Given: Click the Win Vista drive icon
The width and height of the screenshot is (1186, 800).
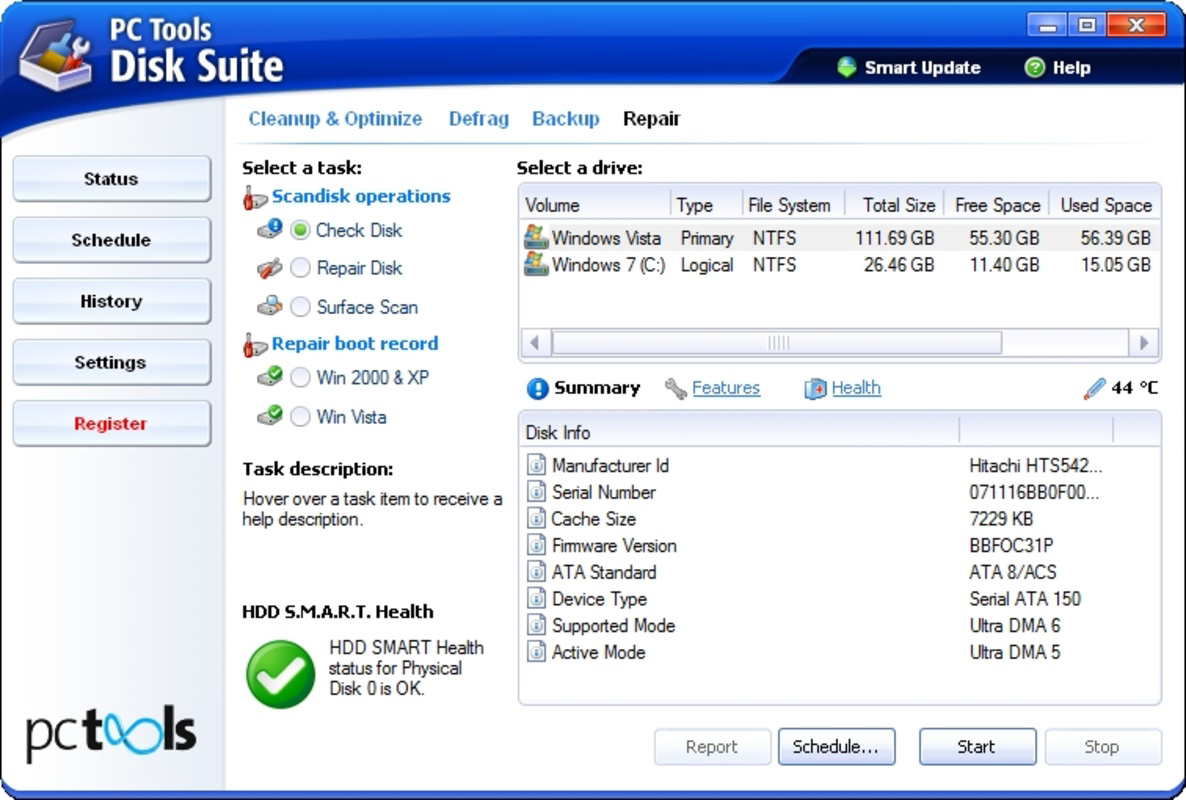Looking at the screenshot, I should pos(270,415).
